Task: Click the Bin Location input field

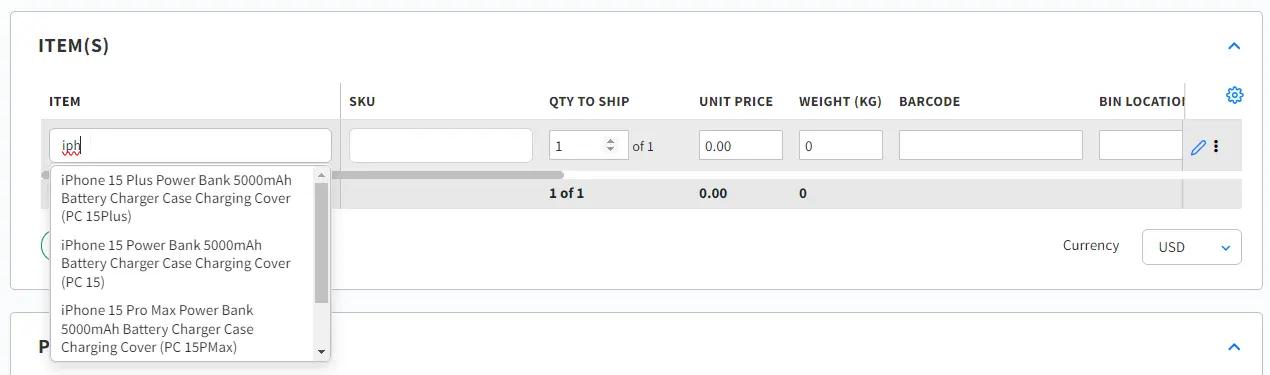Action: (x=1141, y=146)
